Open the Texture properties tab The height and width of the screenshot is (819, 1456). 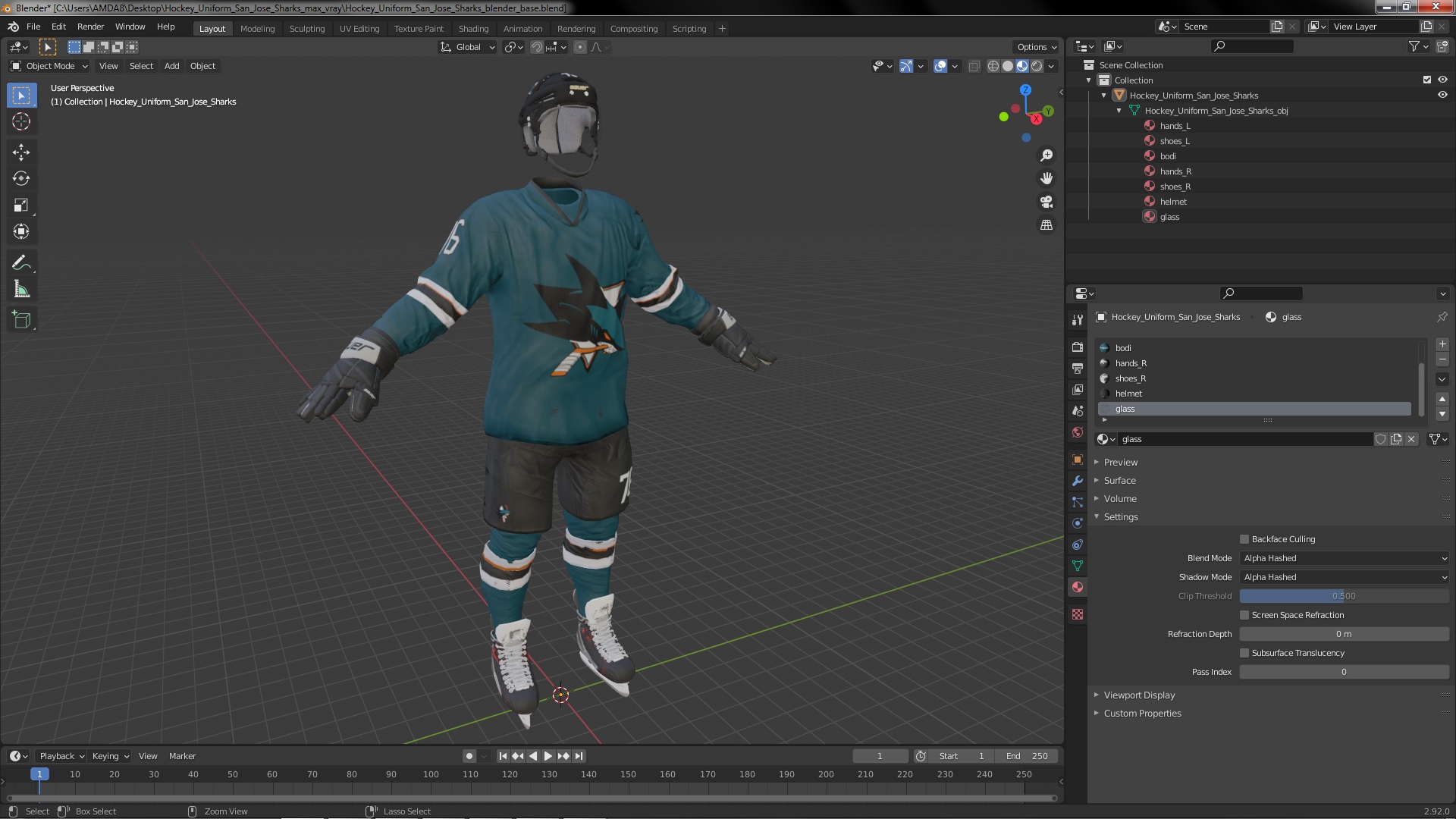1078,614
